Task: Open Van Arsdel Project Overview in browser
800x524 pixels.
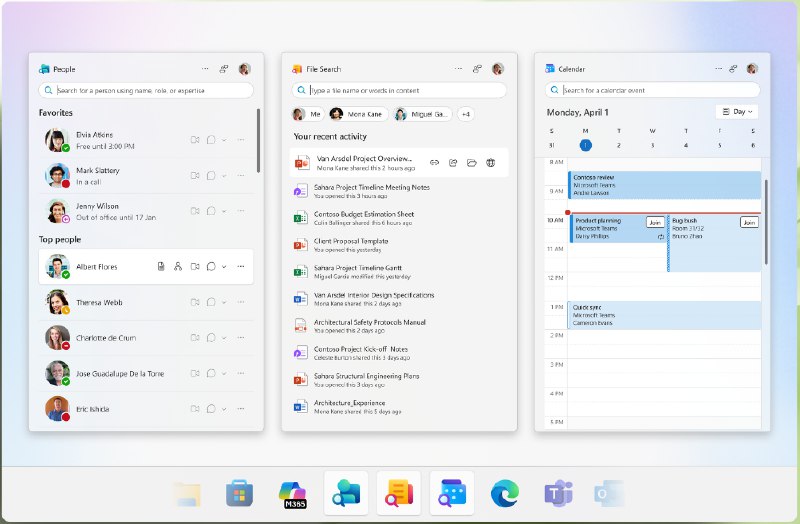Action: click(x=490, y=163)
